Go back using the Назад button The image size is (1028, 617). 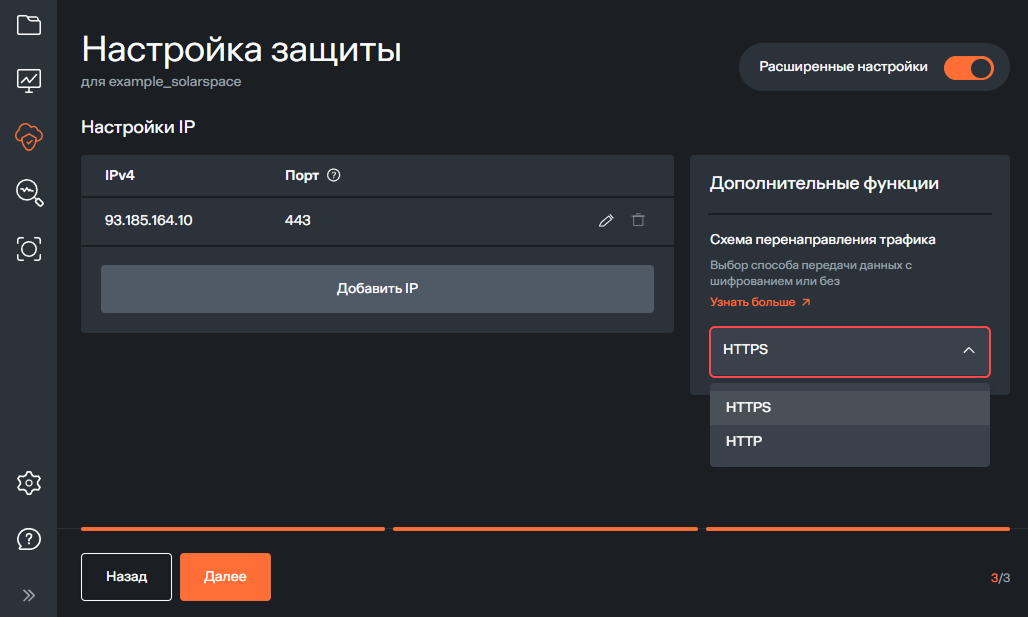(x=126, y=576)
